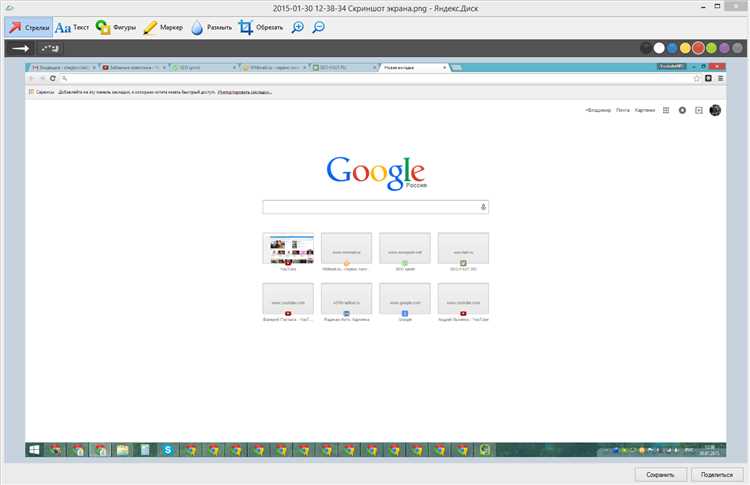Click the File Explorer folder in captured taskbar

(x=123, y=450)
